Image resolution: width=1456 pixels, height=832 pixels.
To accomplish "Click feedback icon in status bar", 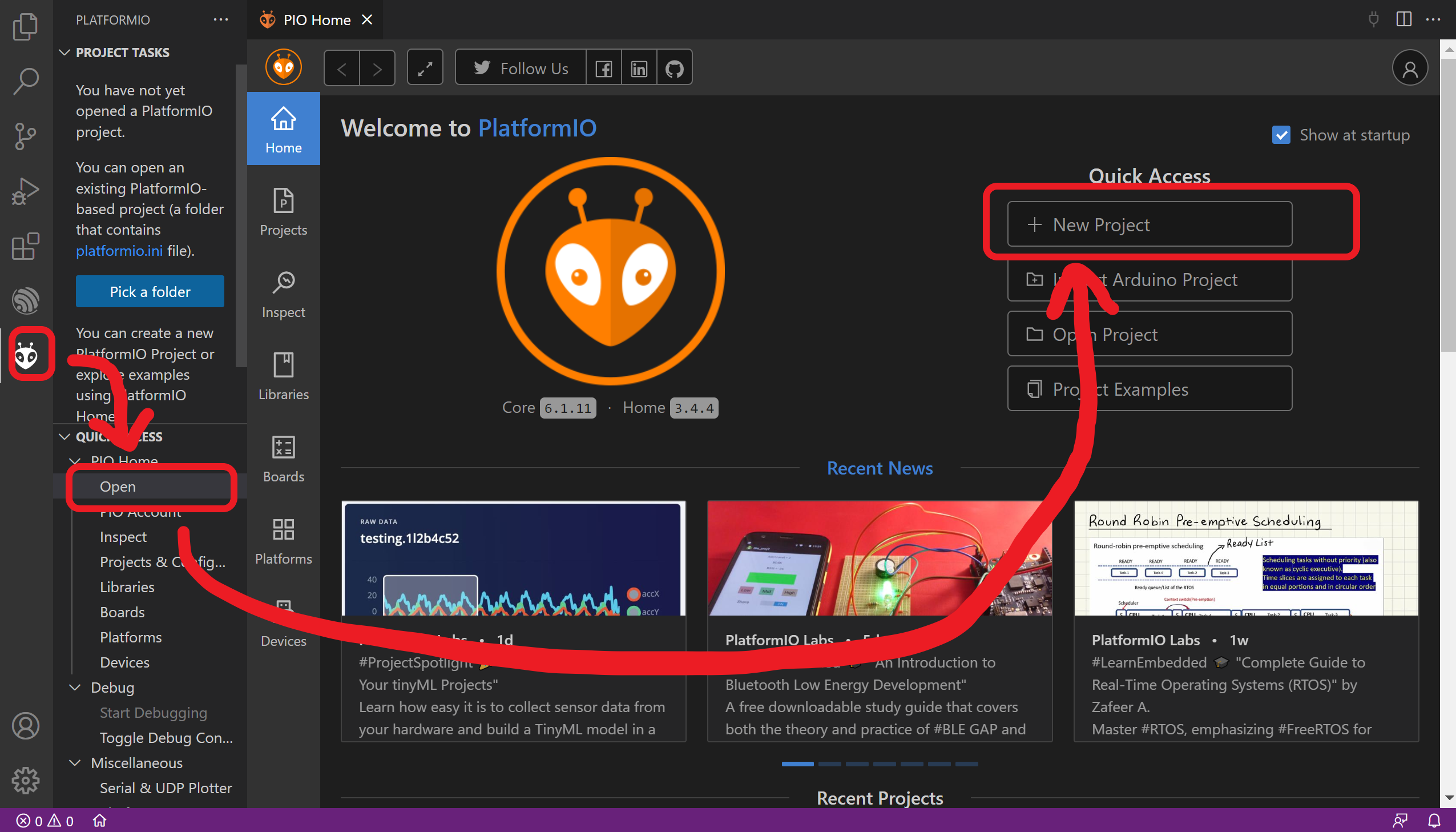I will [1400, 821].
